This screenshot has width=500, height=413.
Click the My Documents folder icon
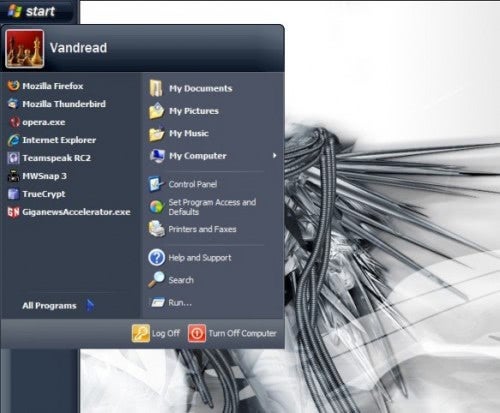[156, 88]
